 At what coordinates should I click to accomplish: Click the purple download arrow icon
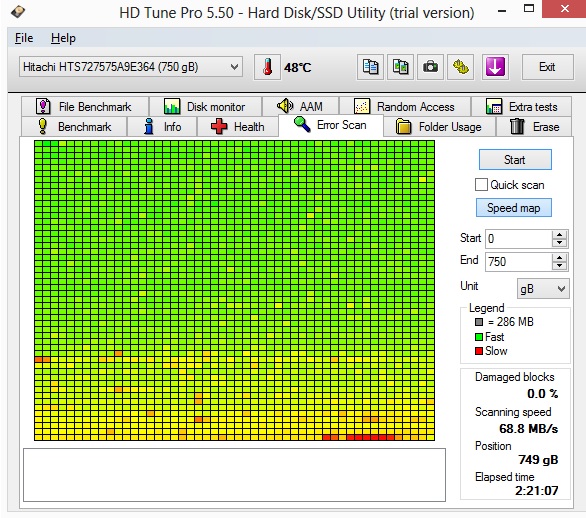[x=495, y=67]
